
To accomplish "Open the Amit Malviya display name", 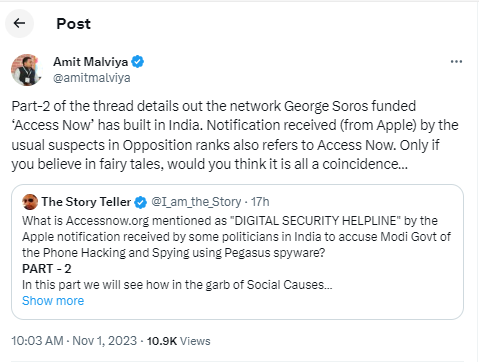I will tap(90, 62).
